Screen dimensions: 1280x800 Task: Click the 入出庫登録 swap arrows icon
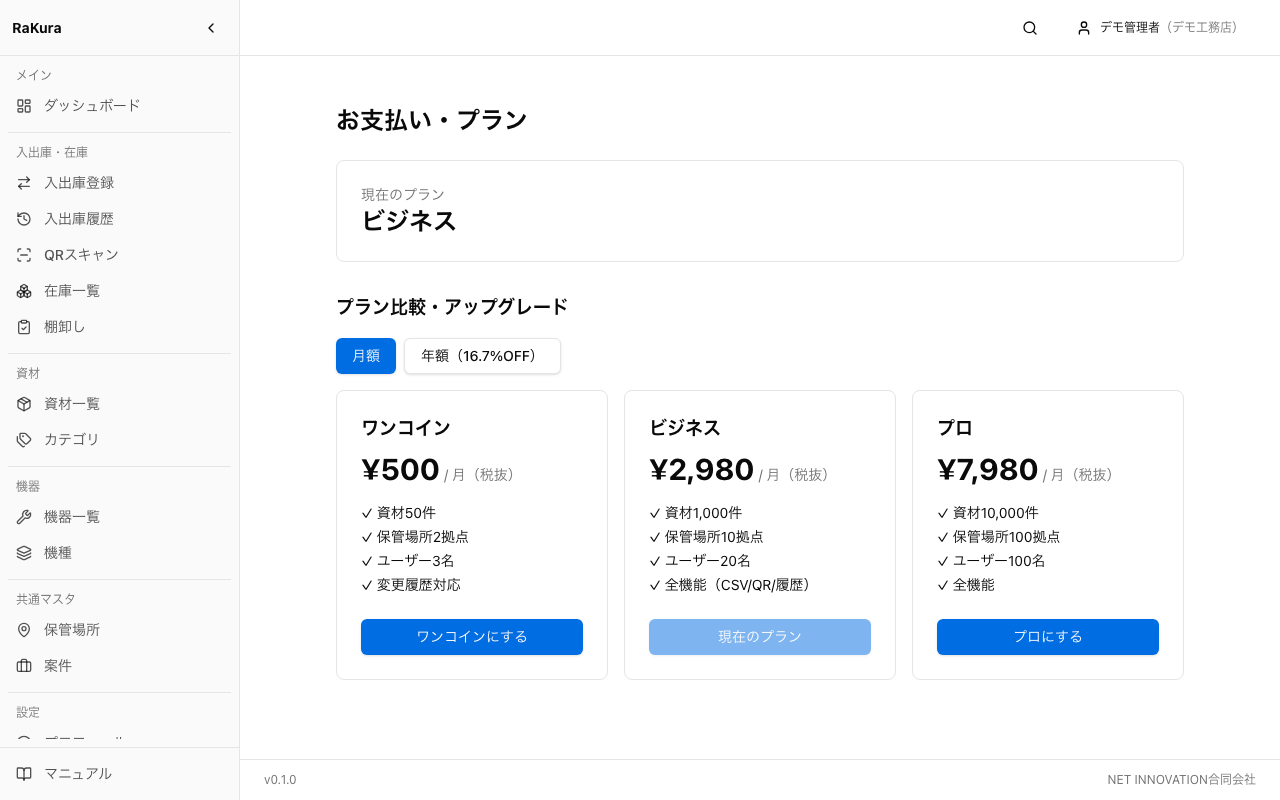tap(24, 183)
